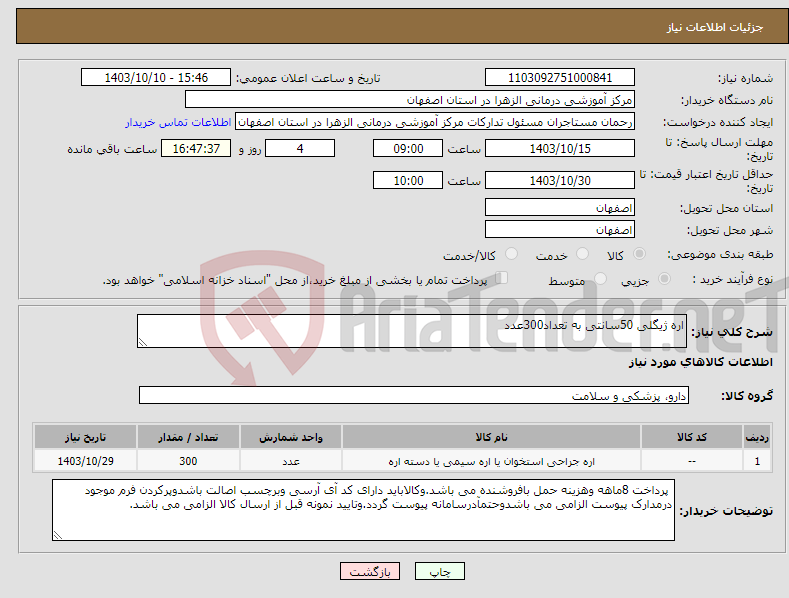Viewport: 789px width, 598px height.
Task: Click the buyer organization name field
Action: click(x=410, y=100)
